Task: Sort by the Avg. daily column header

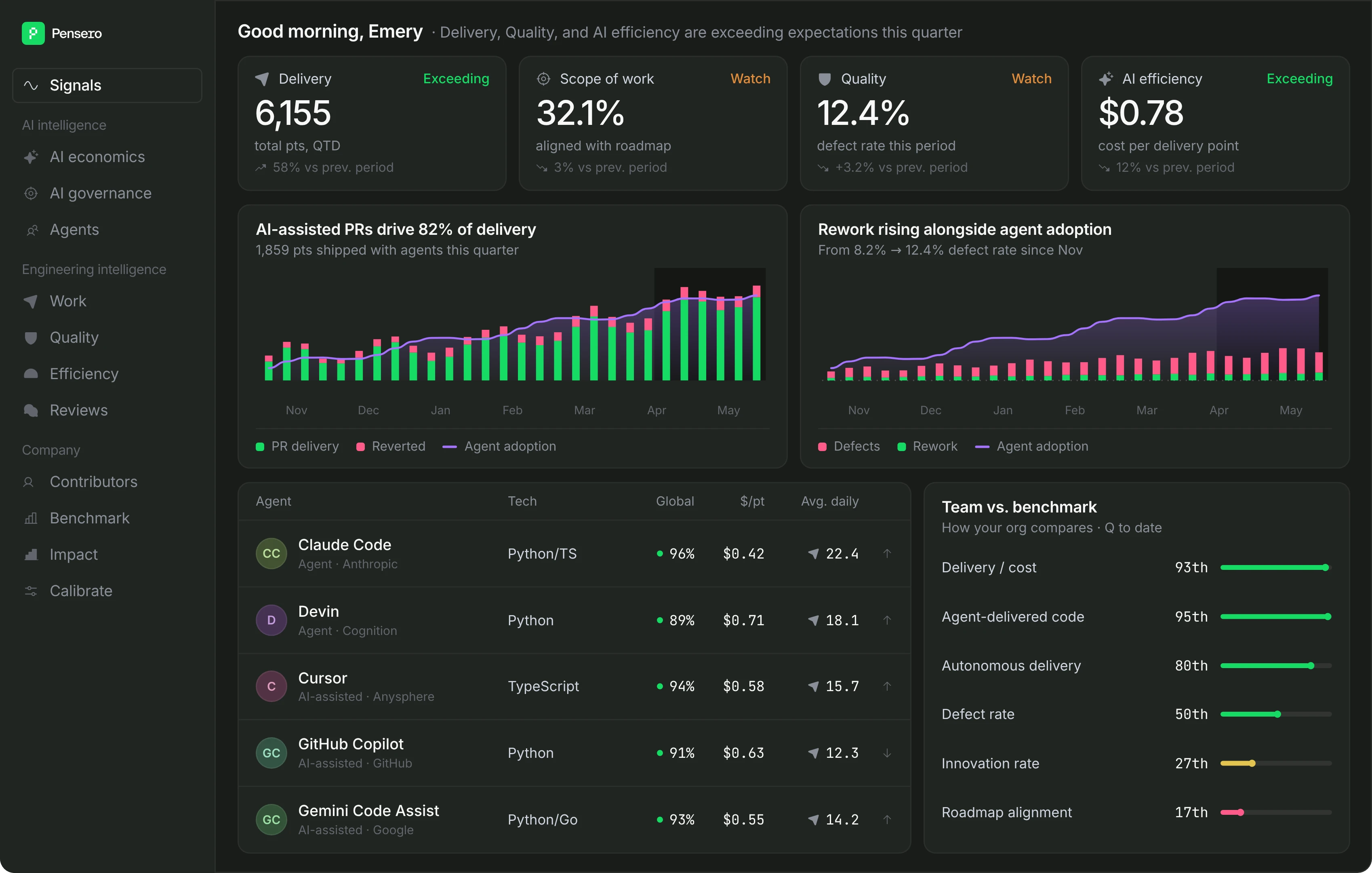Action: pos(829,501)
